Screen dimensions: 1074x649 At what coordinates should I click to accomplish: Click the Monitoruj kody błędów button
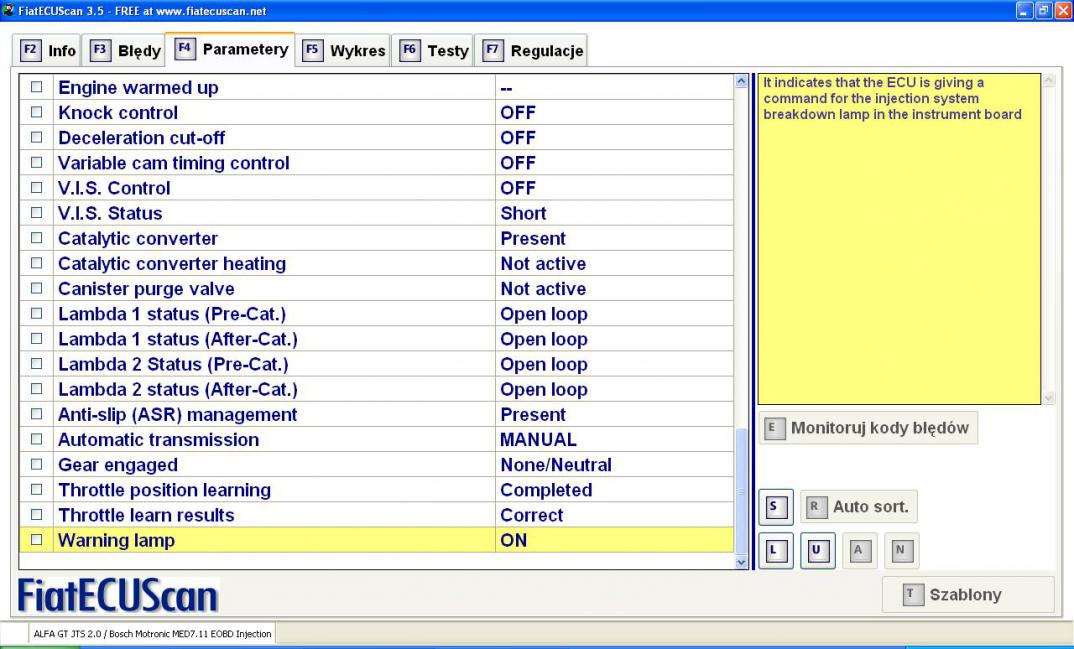pyautogui.click(x=868, y=428)
